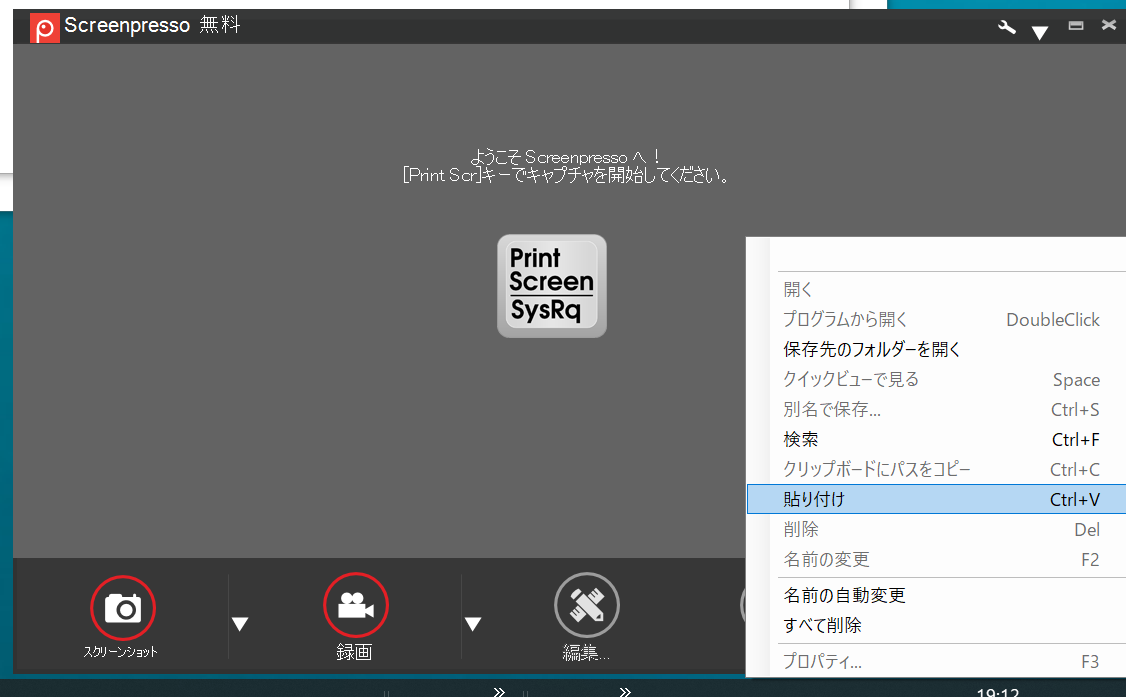Select すべて削除 in the context menu

(936, 625)
